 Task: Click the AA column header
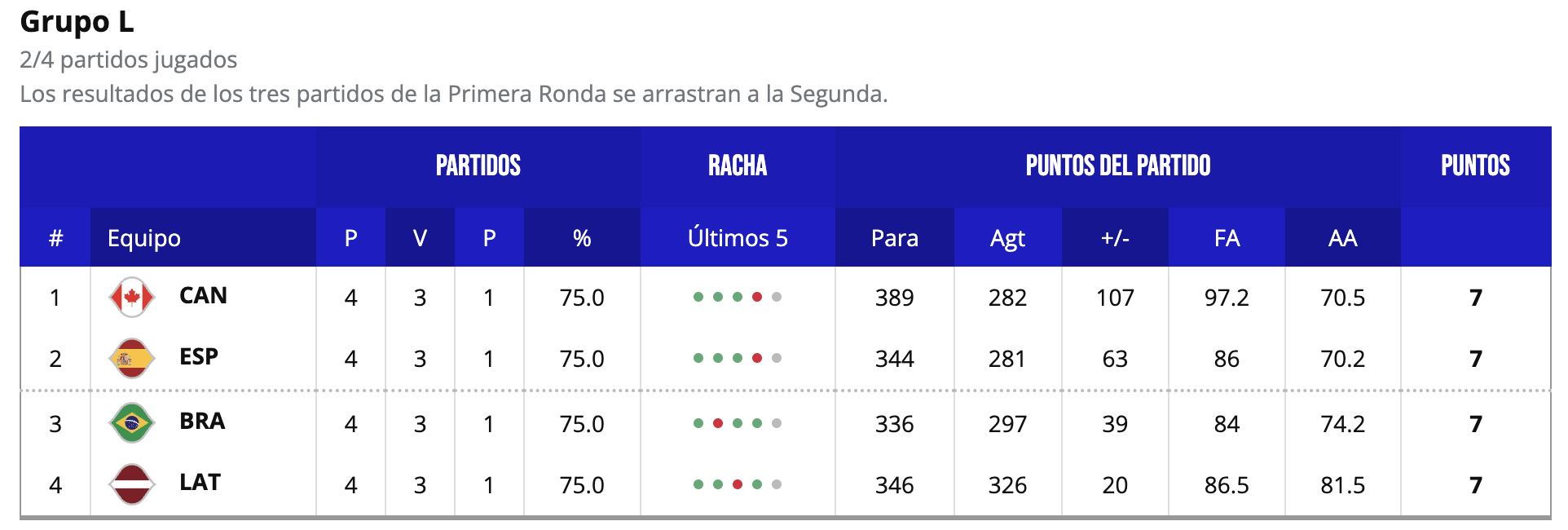point(1342,238)
